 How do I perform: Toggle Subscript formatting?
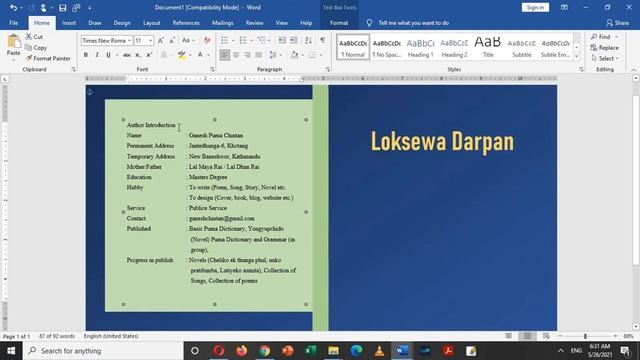[x=138, y=55]
